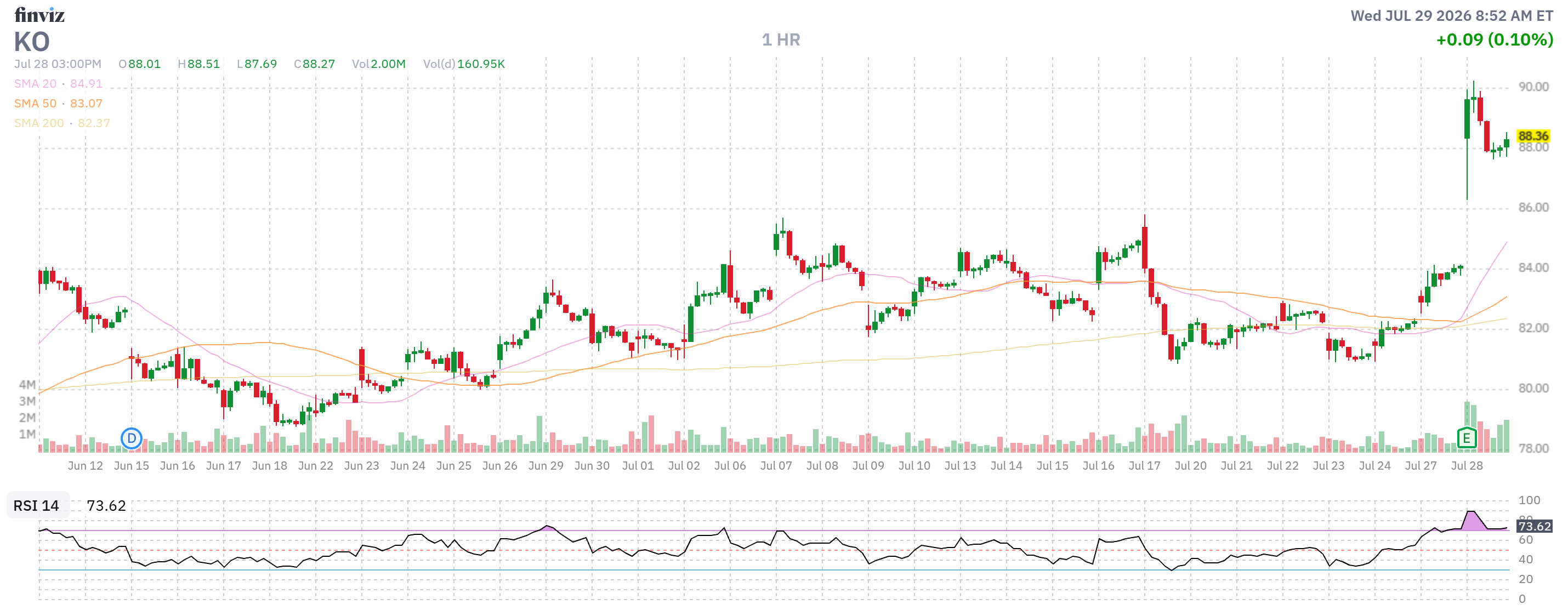Click the Jul 15 date label
Screen dimensions: 1568x616
(x=1053, y=466)
